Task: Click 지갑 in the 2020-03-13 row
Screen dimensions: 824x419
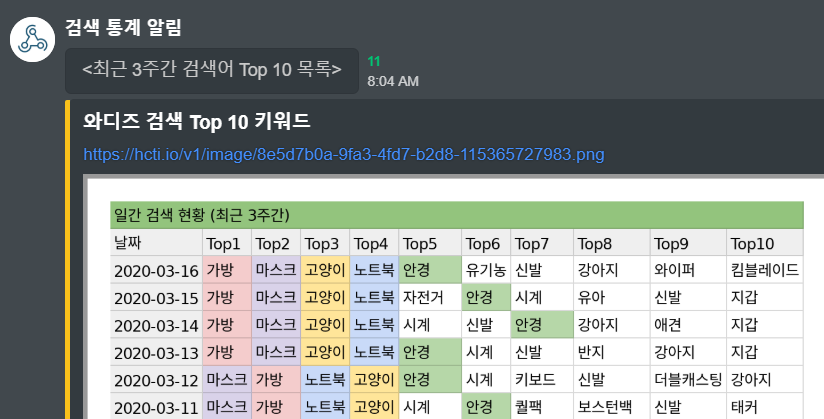Action: click(x=765, y=352)
